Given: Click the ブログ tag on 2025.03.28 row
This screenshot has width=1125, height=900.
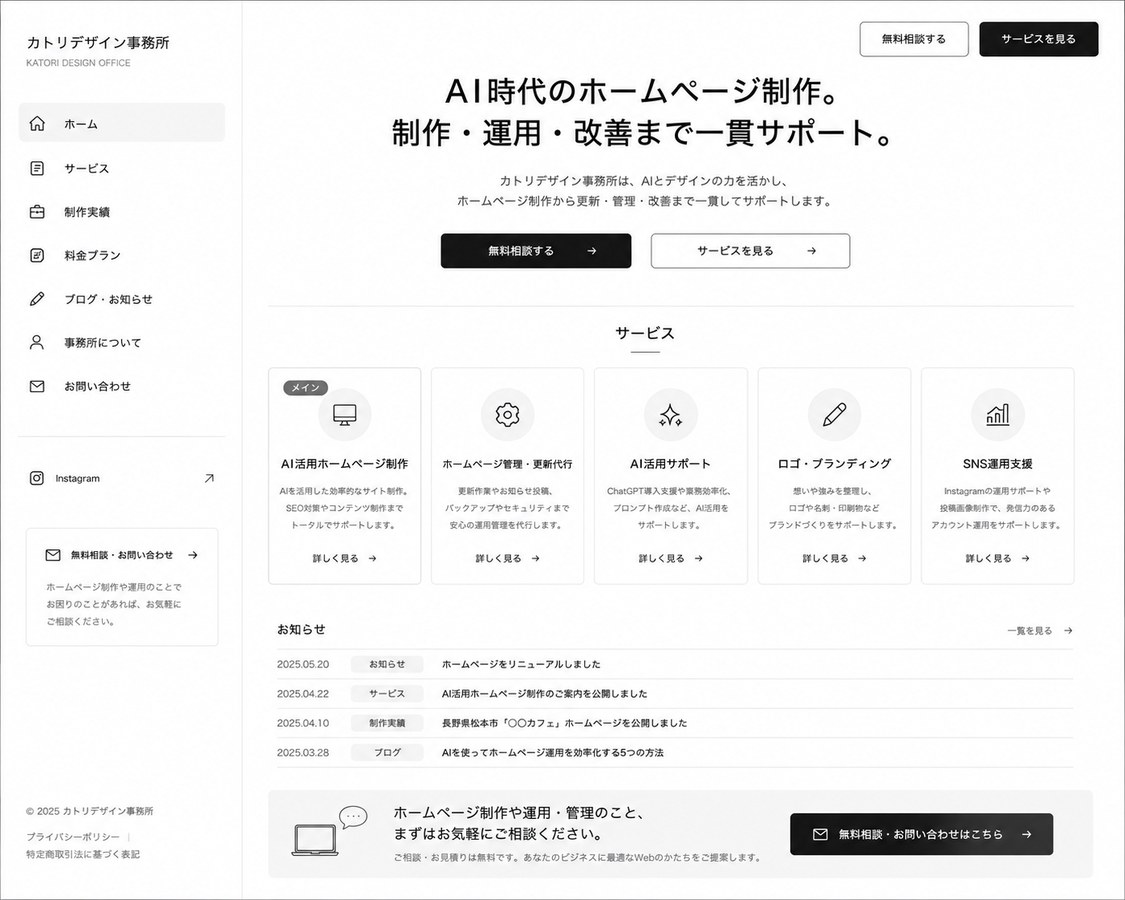Looking at the screenshot, I should pyautogui.click(x=387, y=753).
